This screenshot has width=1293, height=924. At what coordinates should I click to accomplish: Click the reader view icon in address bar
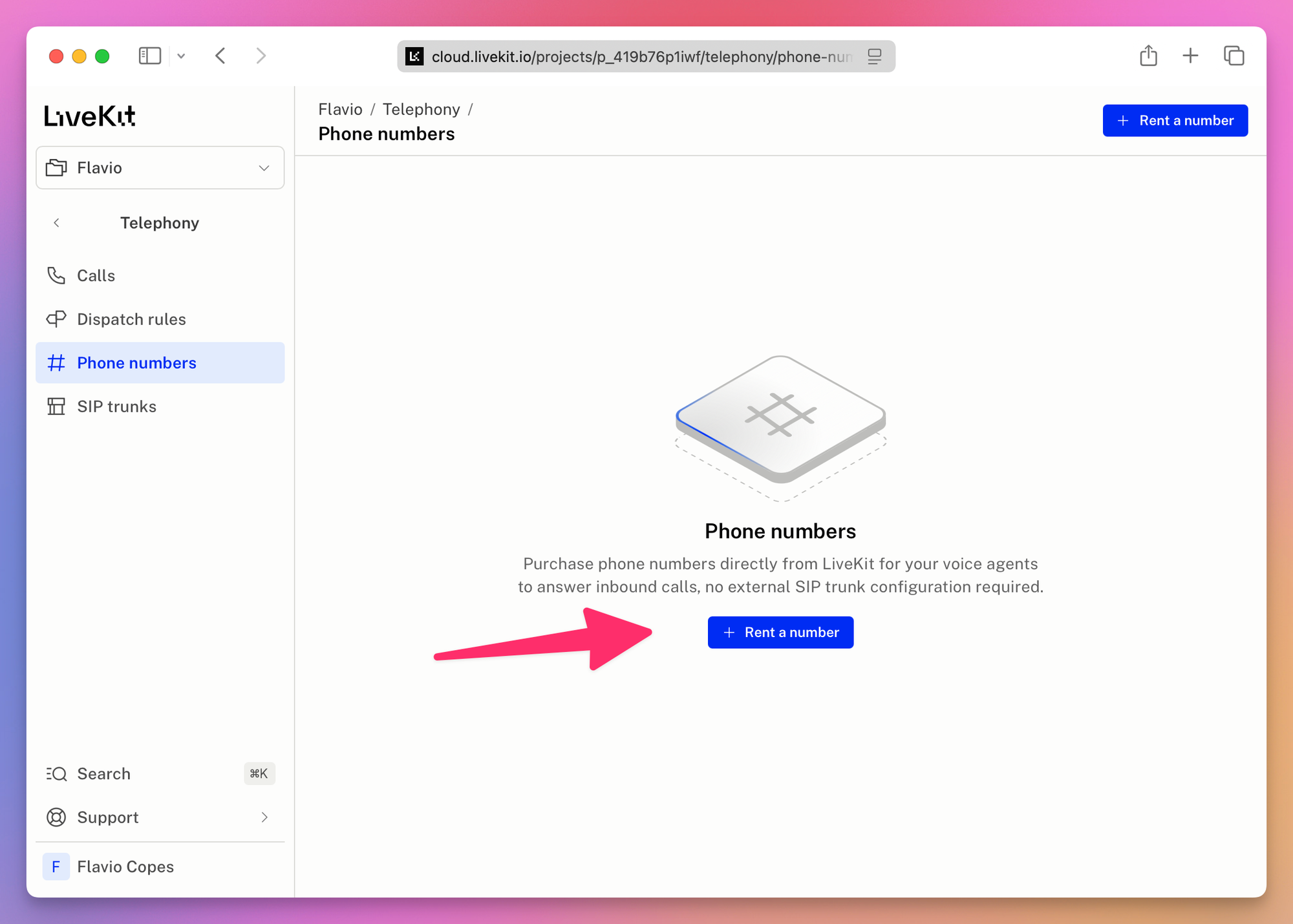coord(874,57)
